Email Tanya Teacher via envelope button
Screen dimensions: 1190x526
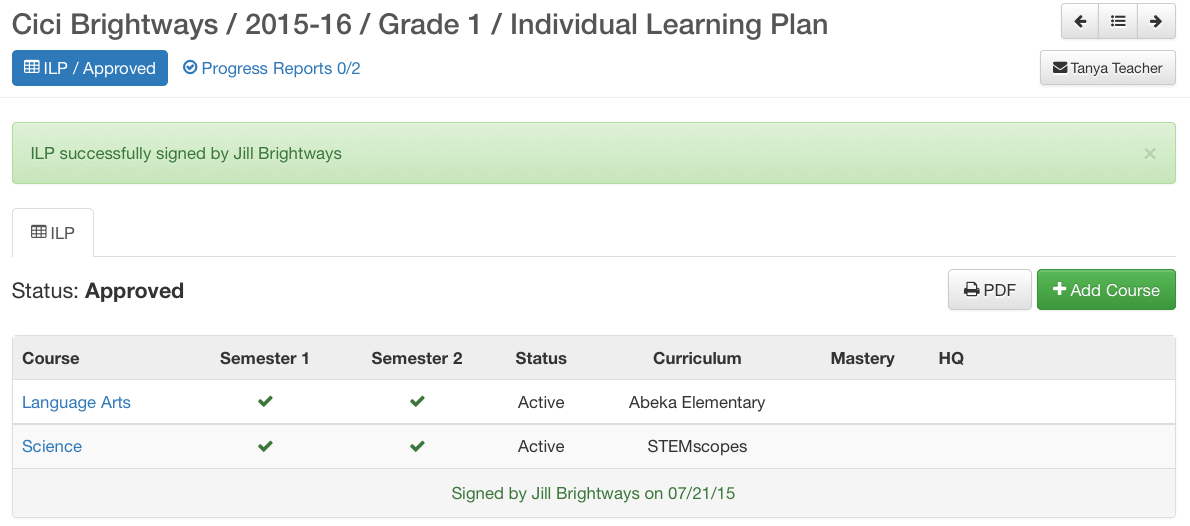pyautogui.click(x=1107, y=68)
